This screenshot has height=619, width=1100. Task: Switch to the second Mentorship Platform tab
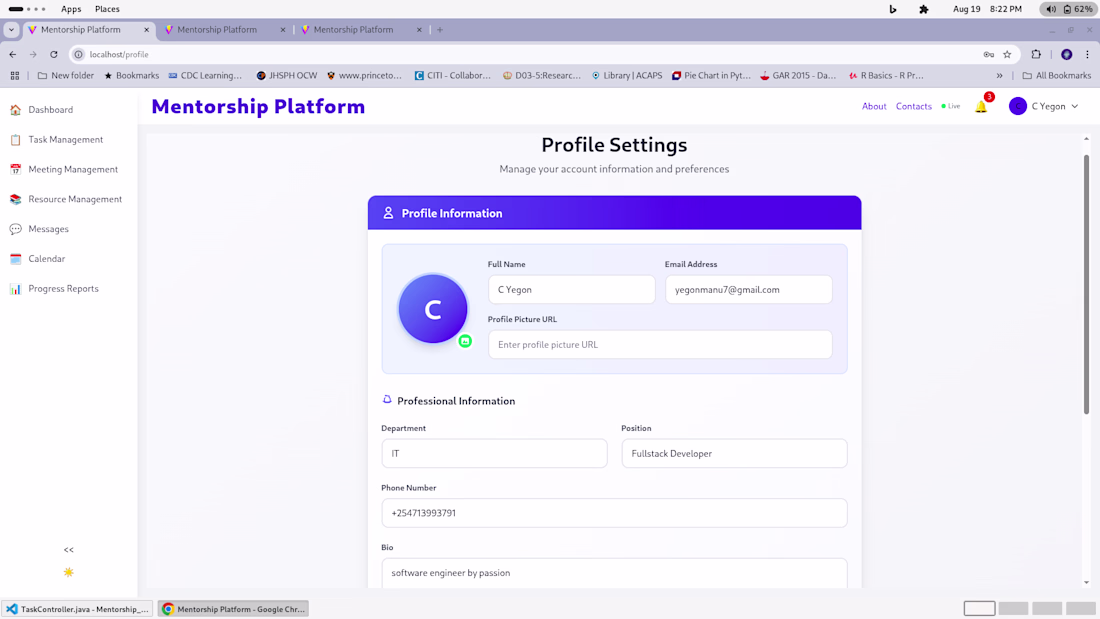click(217, 30)
